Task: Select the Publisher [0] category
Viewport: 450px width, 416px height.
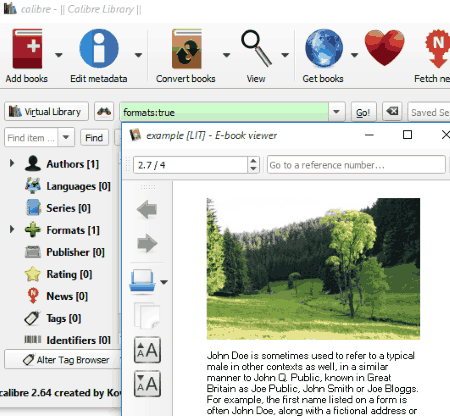Action: tap(75, 252)
